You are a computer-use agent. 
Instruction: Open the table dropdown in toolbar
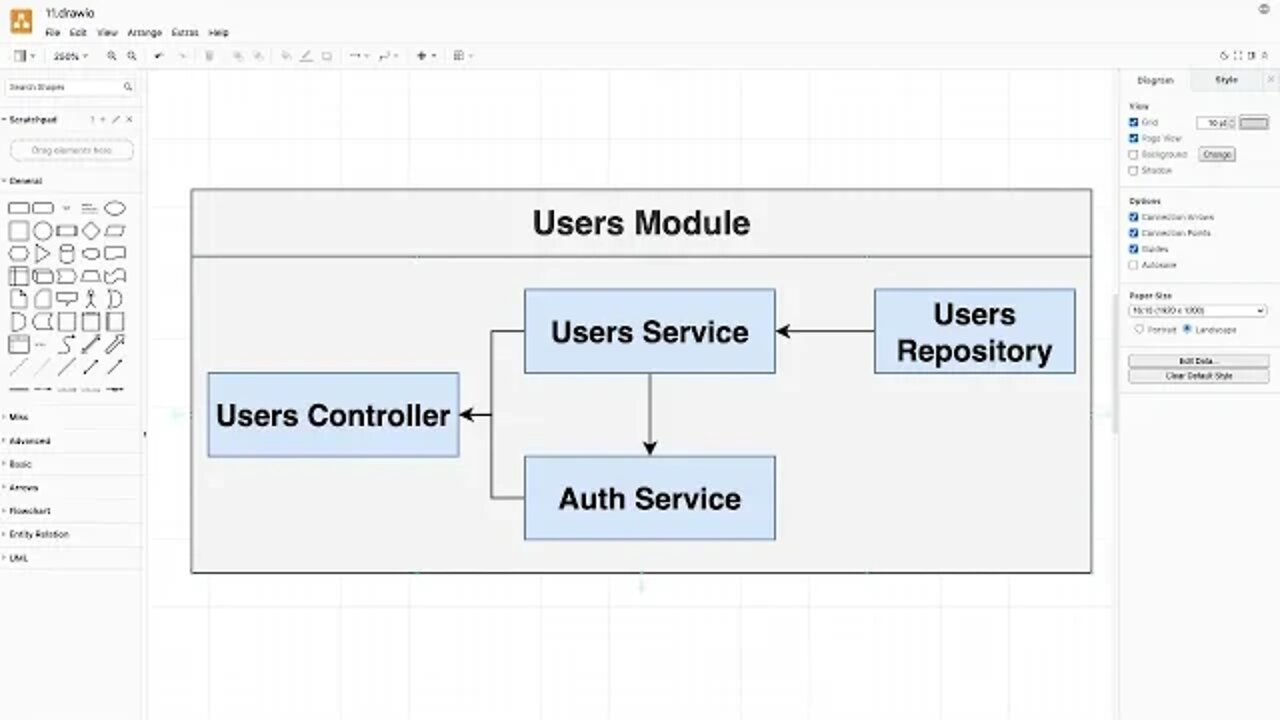pos(463,56)
